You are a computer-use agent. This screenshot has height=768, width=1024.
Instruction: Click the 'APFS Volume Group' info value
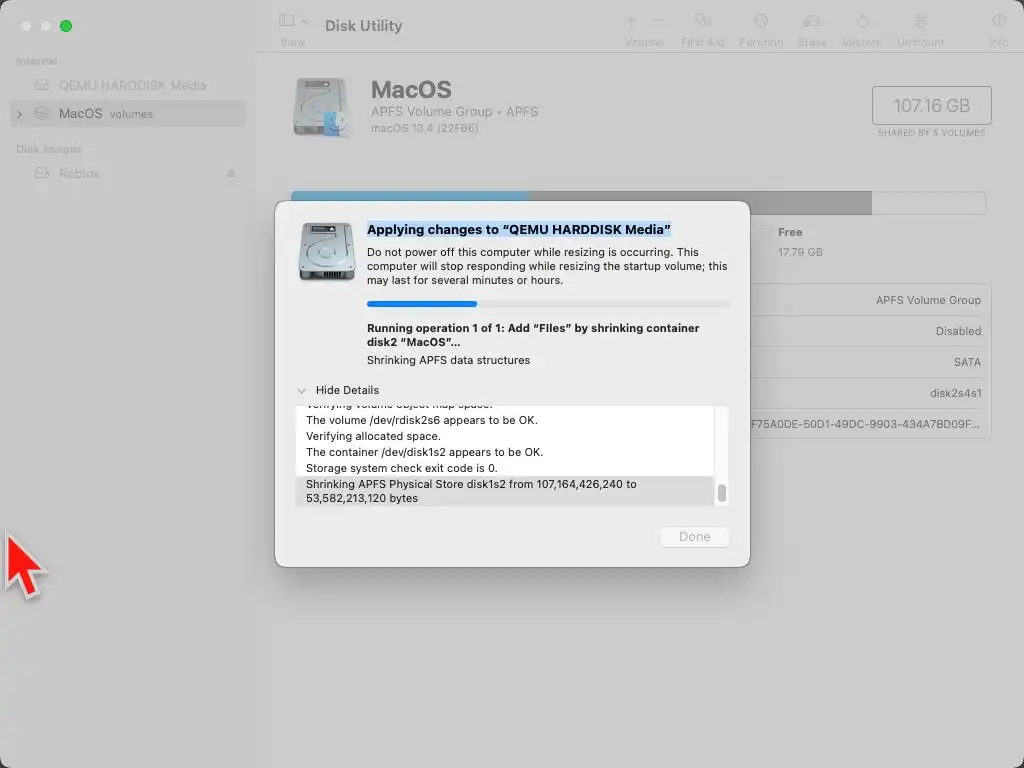(x=928, y=300)
